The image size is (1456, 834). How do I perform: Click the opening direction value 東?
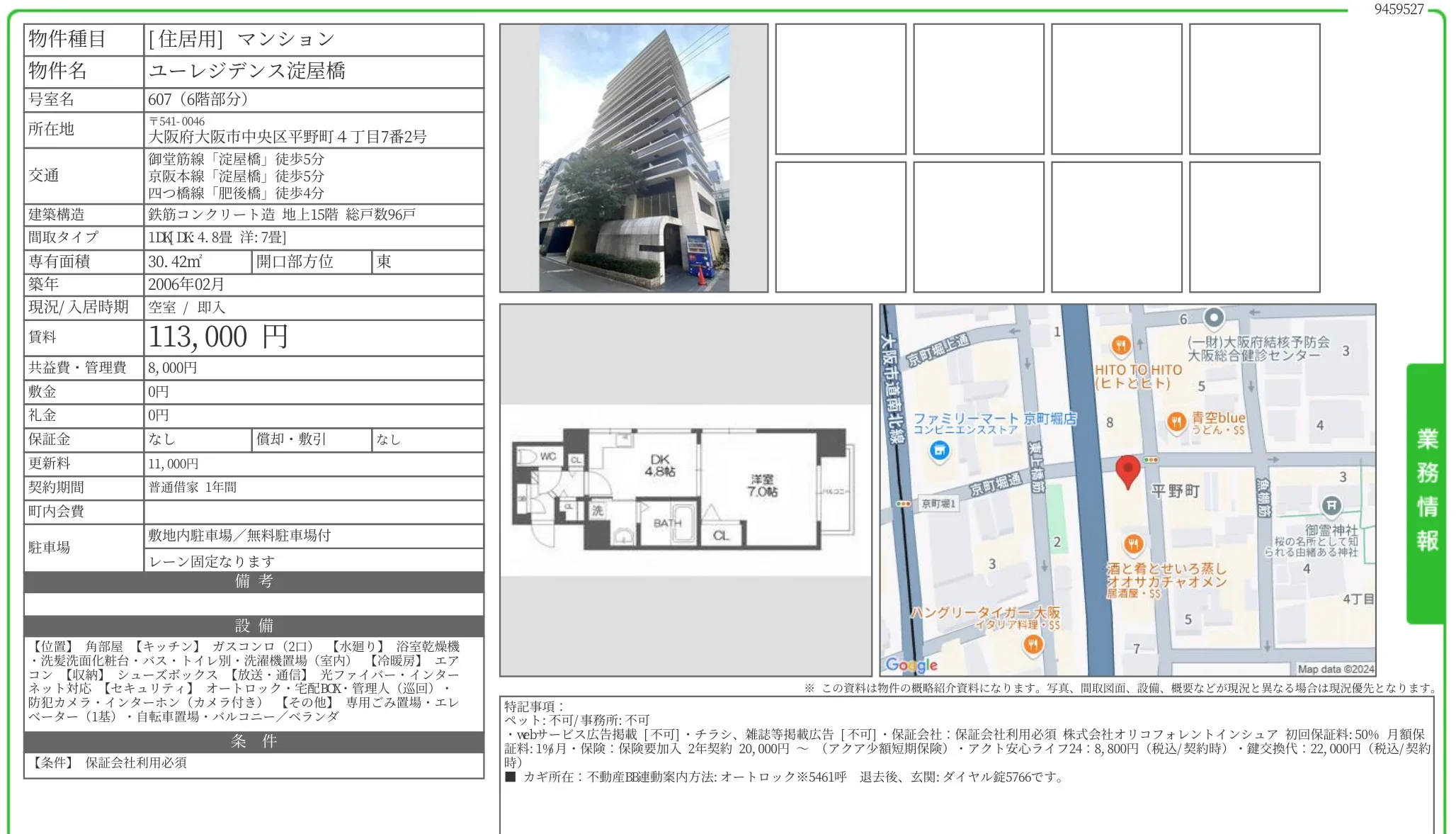pos(384,261)
